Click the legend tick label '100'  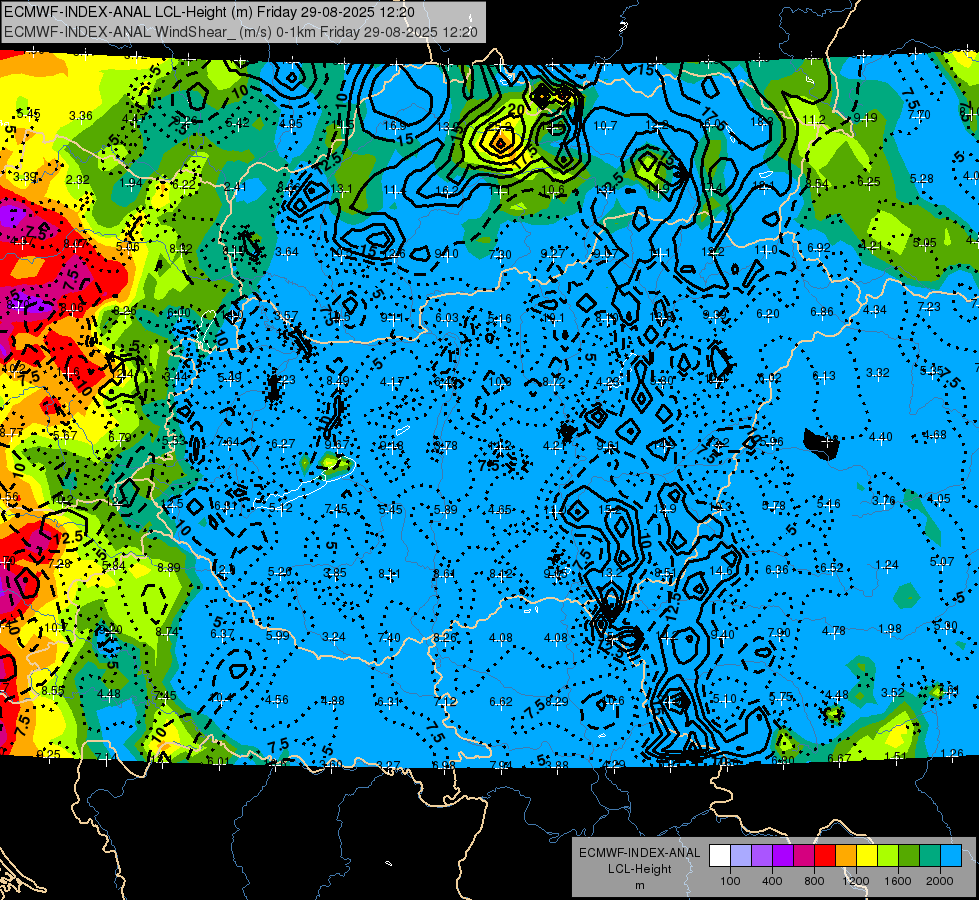[x=730, y=881]
